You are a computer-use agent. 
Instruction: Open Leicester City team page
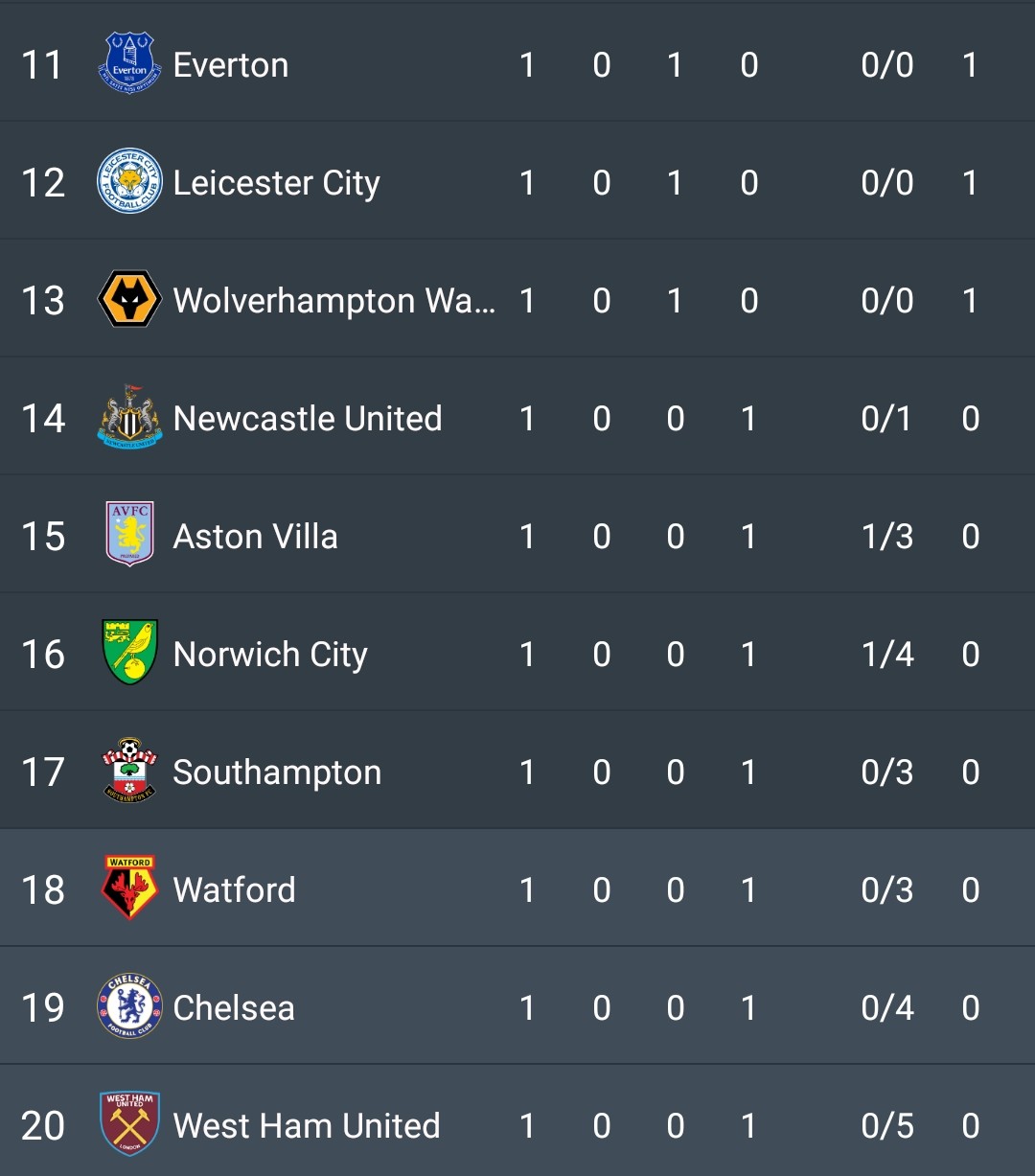click(277, 183)
